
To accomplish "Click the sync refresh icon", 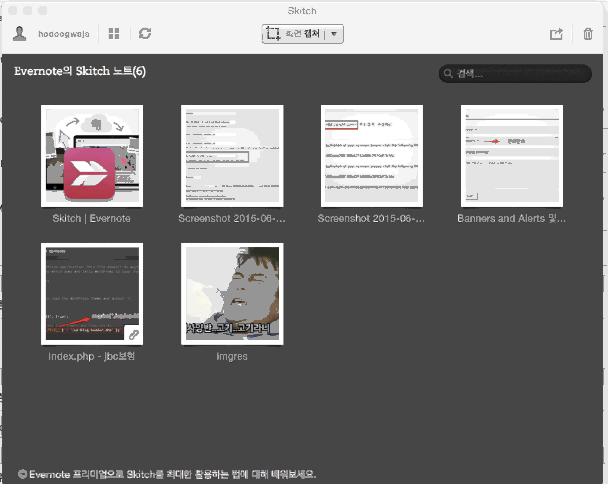I will (x=145, y=33).
